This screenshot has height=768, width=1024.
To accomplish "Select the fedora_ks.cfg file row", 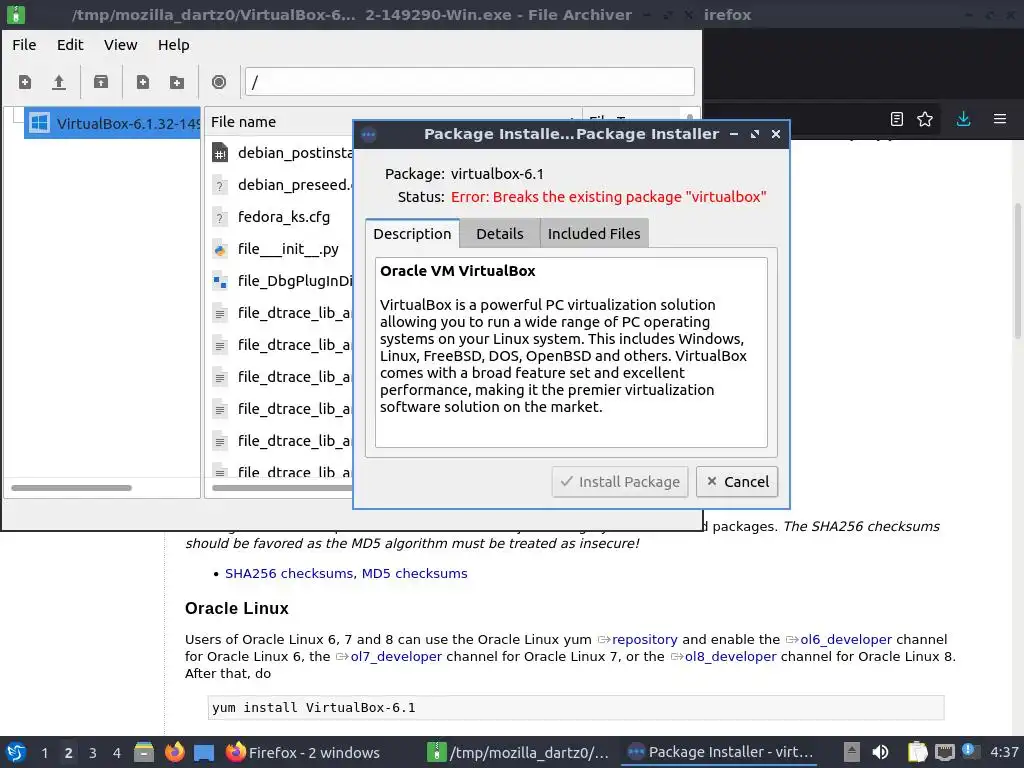I will point(281,217).
